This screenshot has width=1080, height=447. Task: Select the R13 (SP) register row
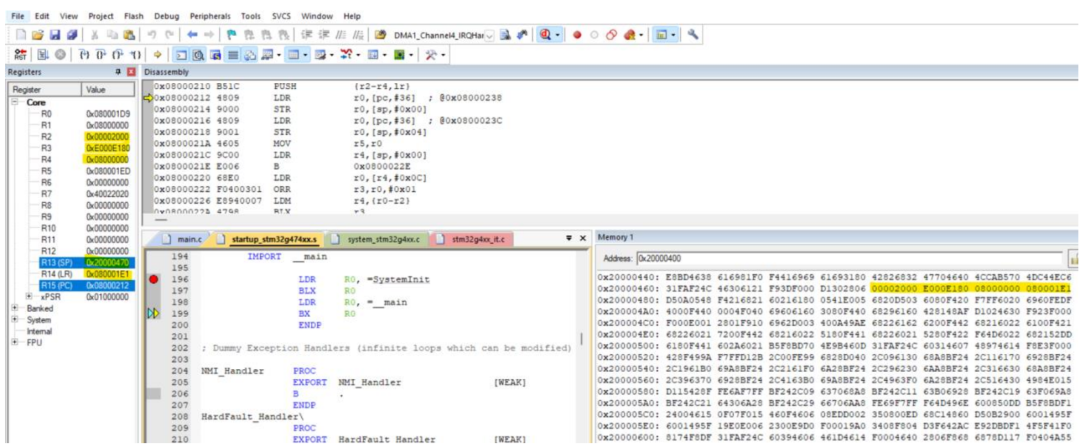(x=87, y=262)
